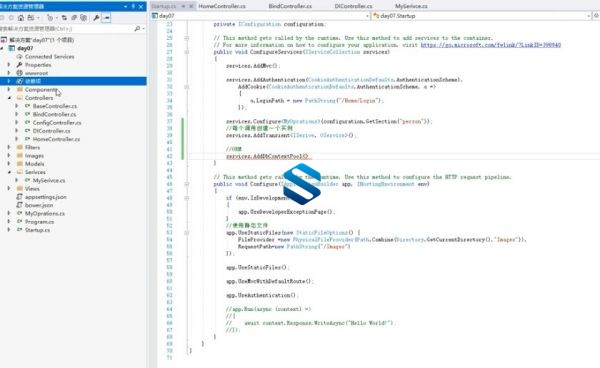
Task: Expand the Models folder arrow
Action: [9, 164]
